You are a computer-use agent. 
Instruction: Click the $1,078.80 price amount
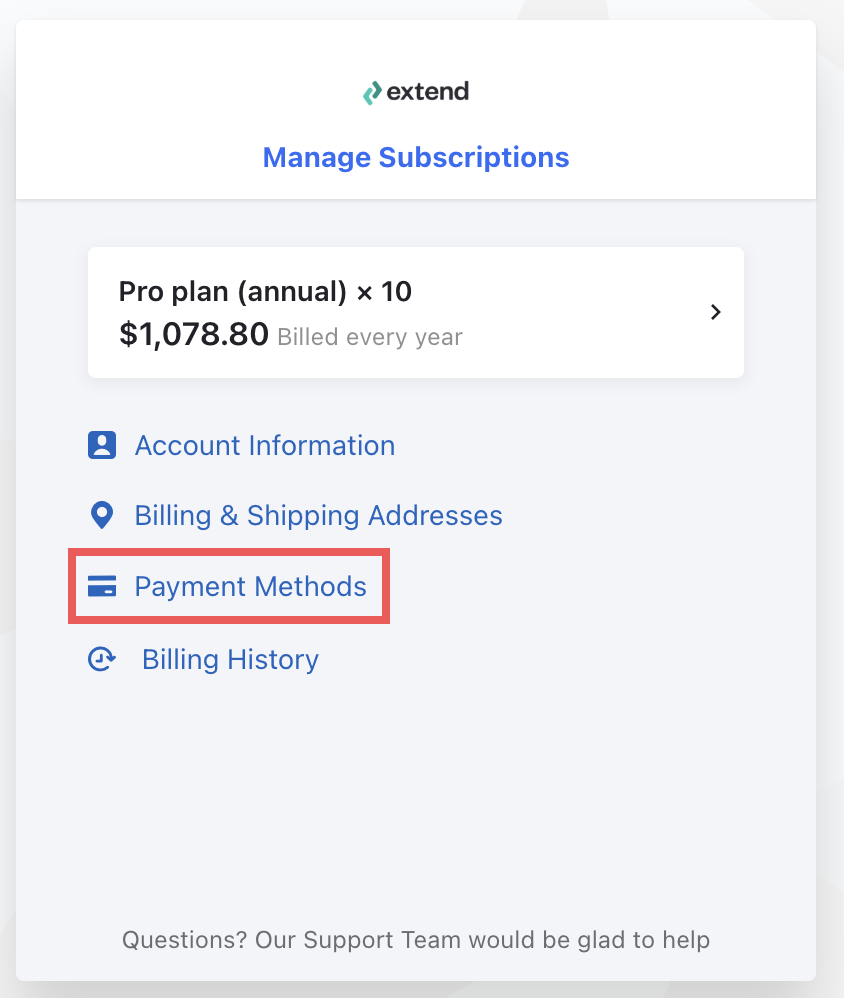pos(193,334)
